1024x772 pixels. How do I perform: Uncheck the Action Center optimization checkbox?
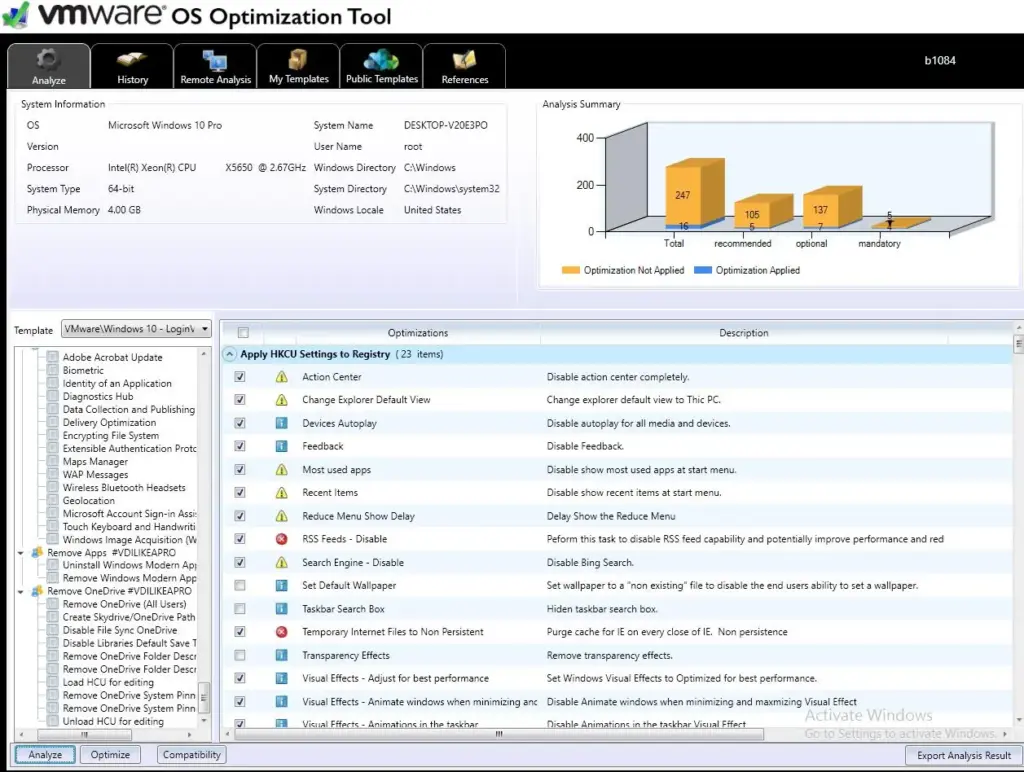click(x=240, y=377)
